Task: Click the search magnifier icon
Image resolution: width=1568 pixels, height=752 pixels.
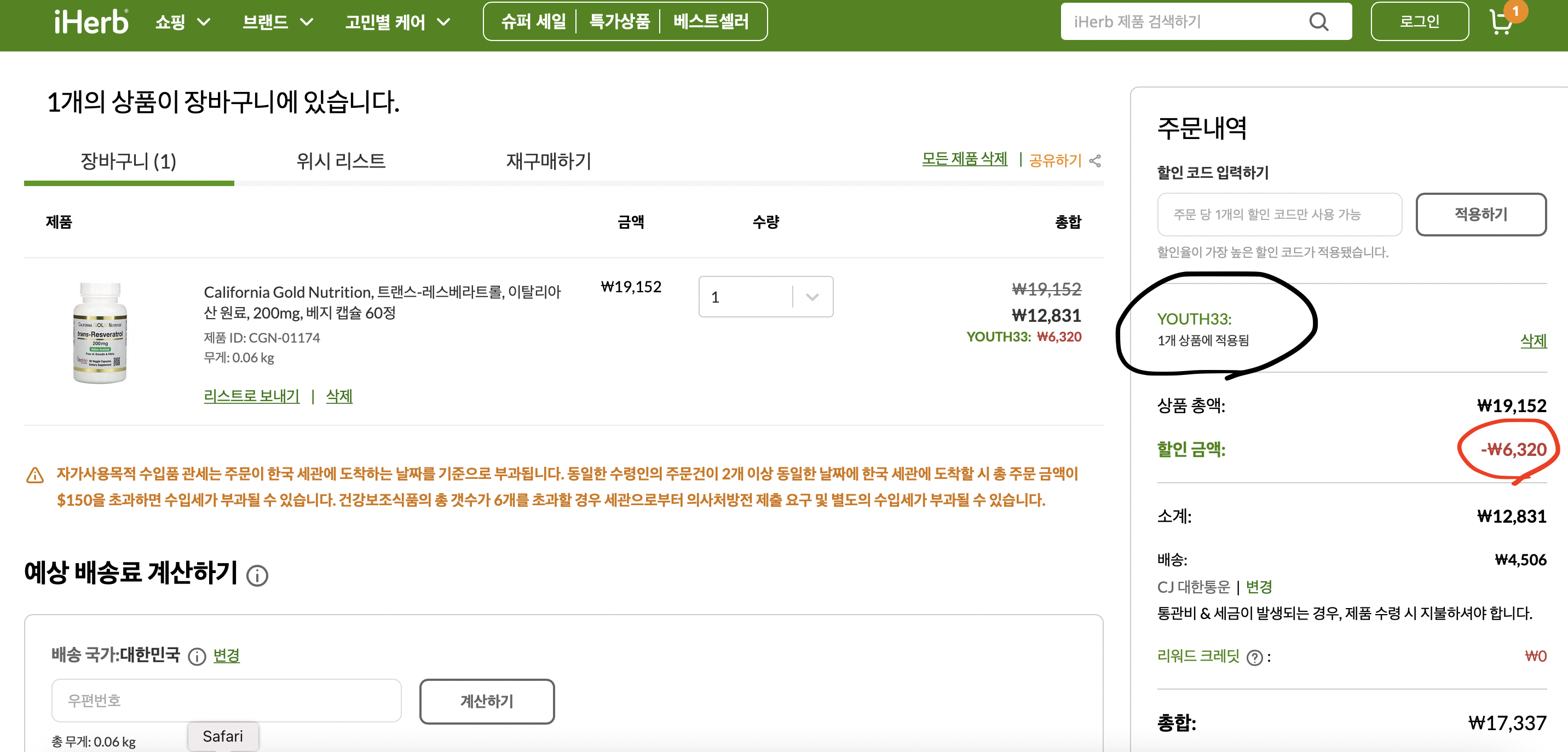Action: click(1318, 22)
